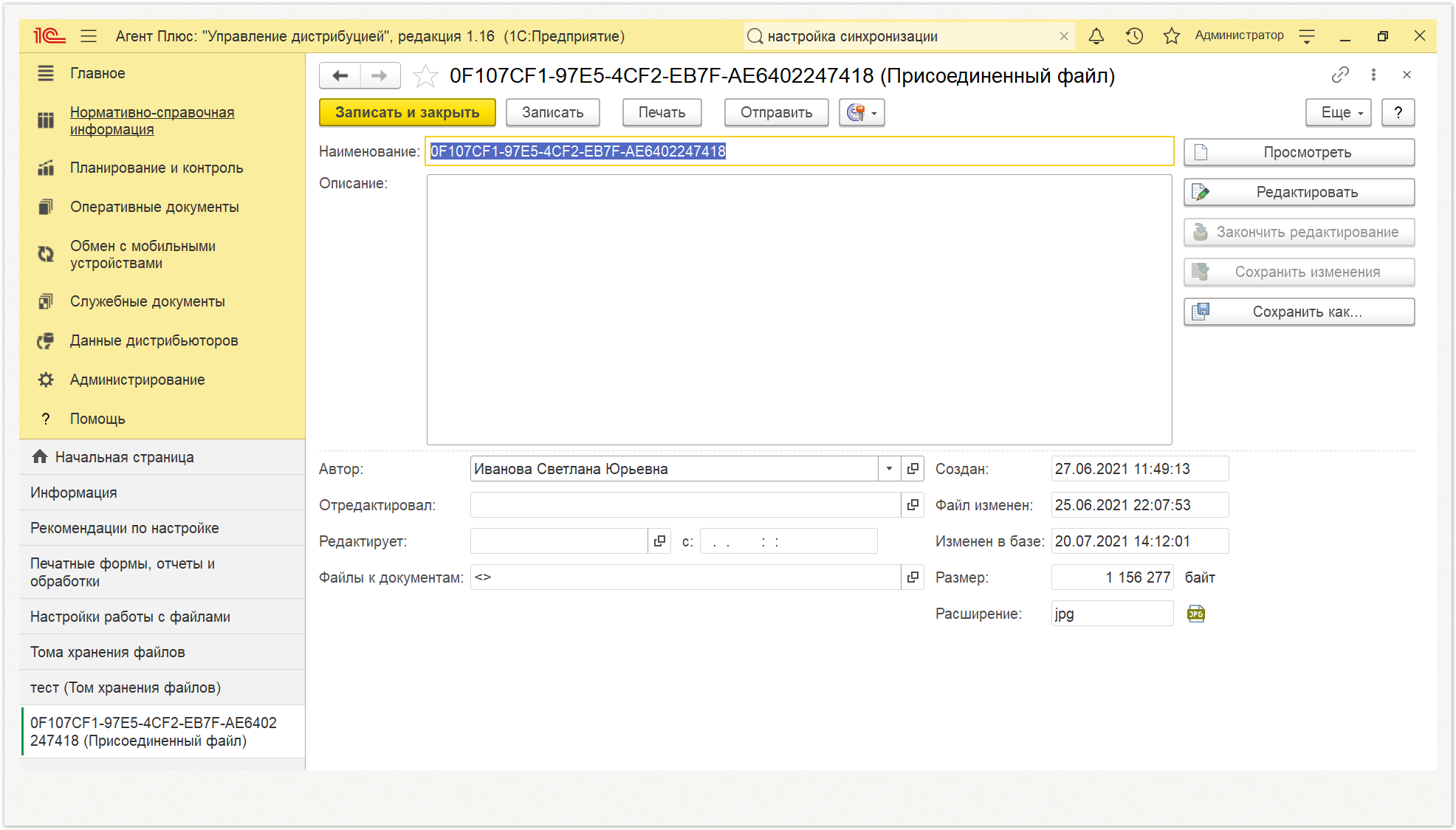Open Оперативные документы section
The image size is (1456, 830).
(x=154, y=207)
